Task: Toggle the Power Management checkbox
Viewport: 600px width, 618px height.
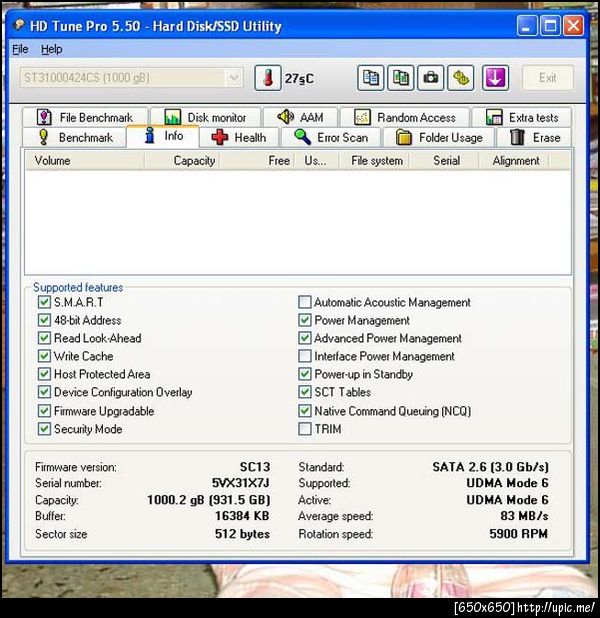Action: 305,320
